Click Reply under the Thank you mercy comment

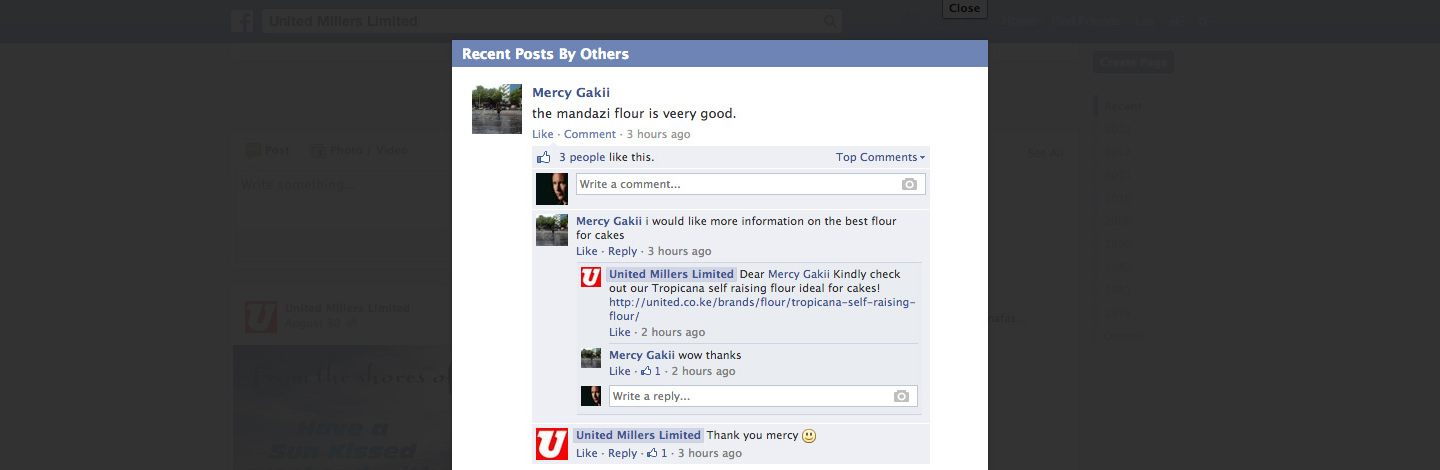tap(622, 453)
